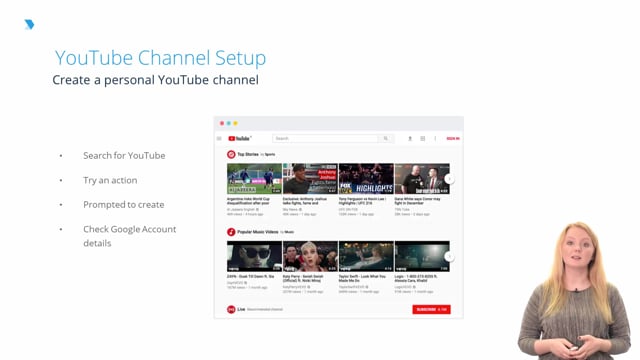Open the ZAYN Dusk Till Dawn thumbnail

(x=254, y=256)
